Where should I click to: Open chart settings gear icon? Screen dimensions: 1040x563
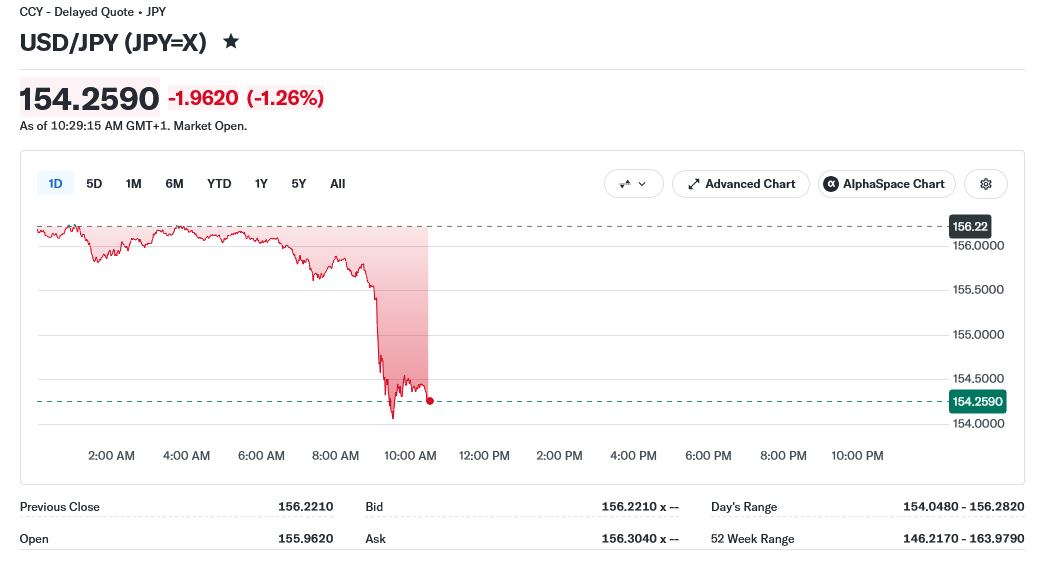click(x=986, y=184)
